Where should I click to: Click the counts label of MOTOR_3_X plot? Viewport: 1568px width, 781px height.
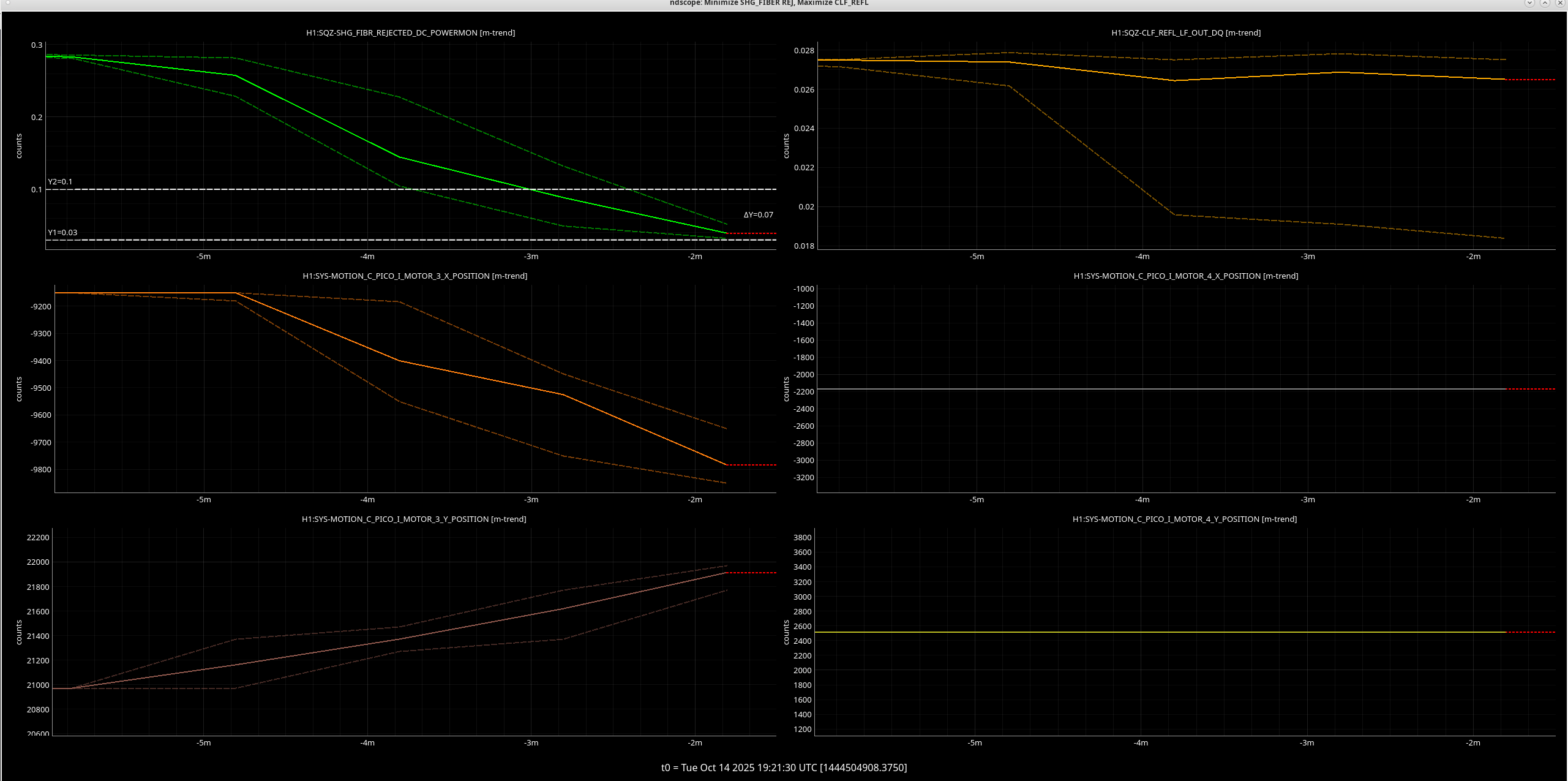point(19,390)
